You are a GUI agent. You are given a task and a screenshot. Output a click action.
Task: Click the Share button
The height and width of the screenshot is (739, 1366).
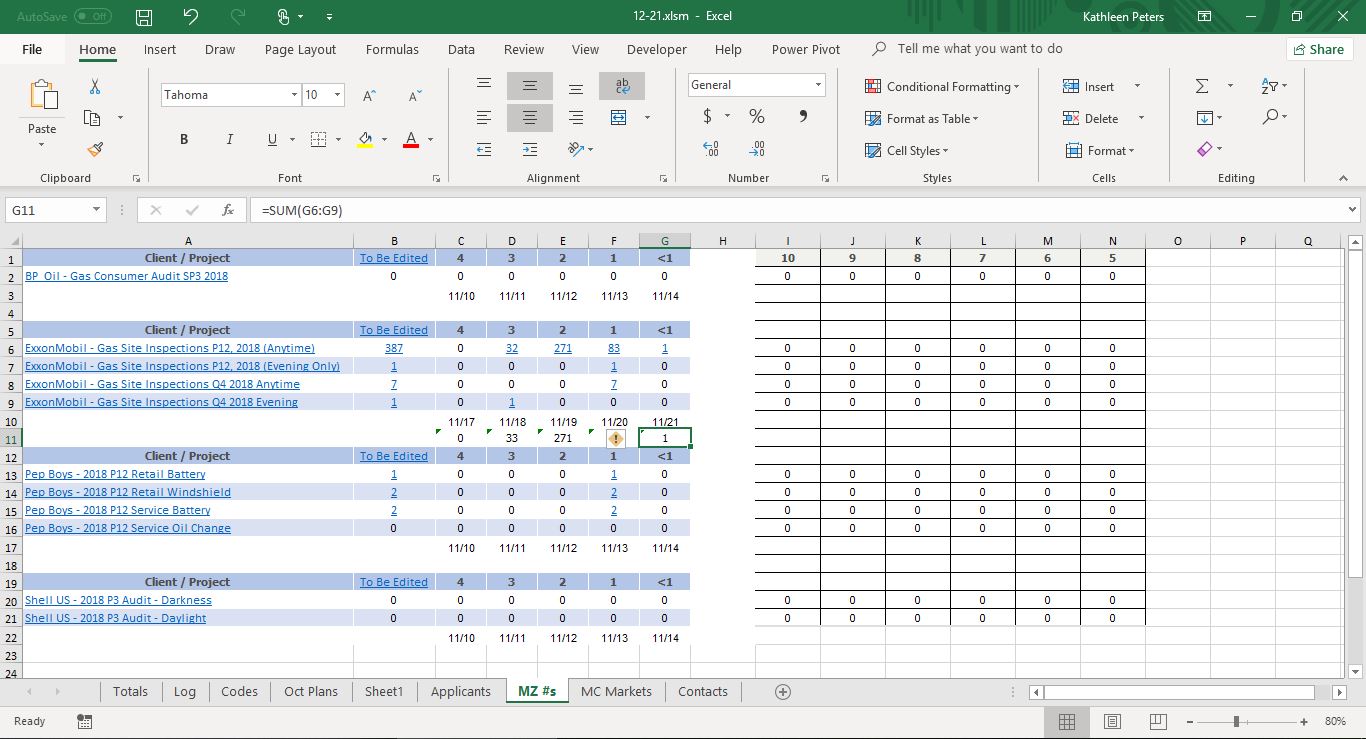1319,49
